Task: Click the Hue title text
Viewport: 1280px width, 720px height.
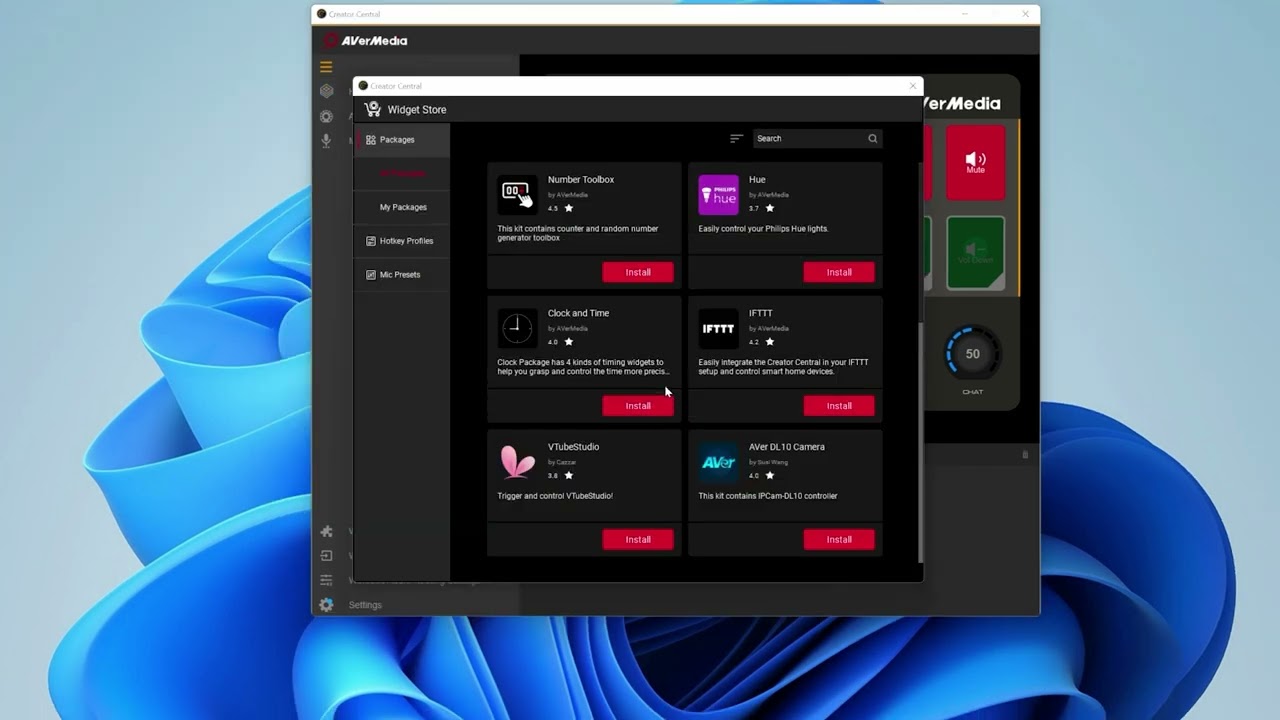Action: pyautogui.click(x=757, y=180)
